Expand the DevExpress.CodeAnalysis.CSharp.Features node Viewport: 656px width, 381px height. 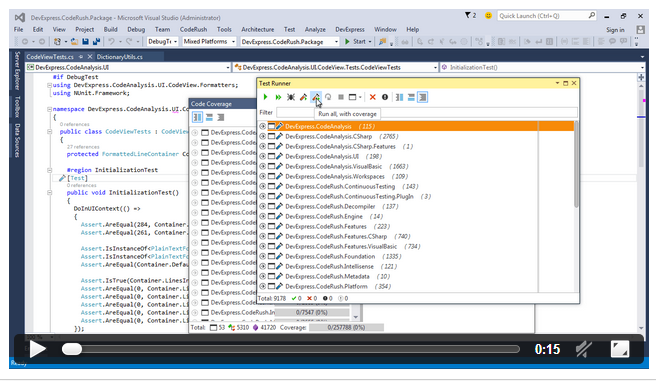(262, 146)
